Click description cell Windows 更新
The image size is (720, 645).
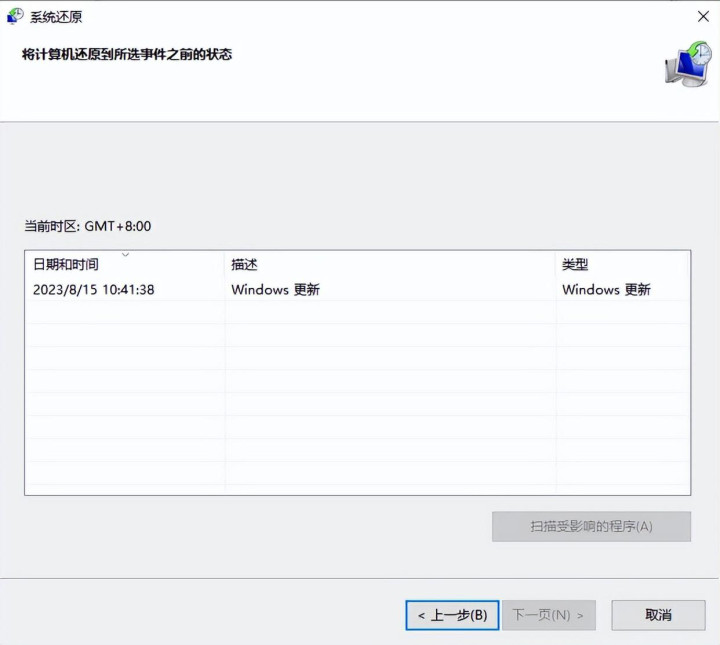276,290
